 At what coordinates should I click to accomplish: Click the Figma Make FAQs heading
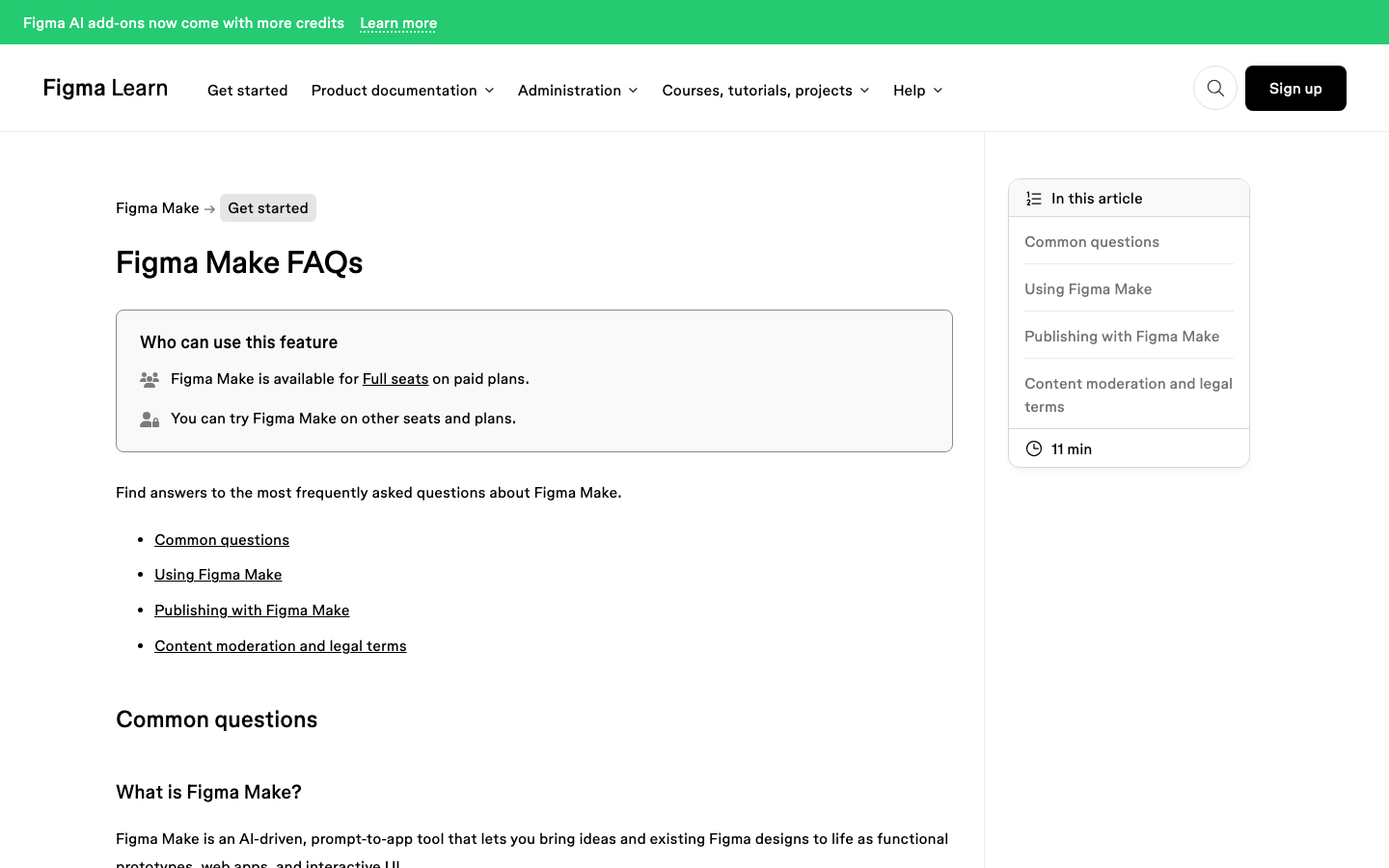(x=239, y=262)
